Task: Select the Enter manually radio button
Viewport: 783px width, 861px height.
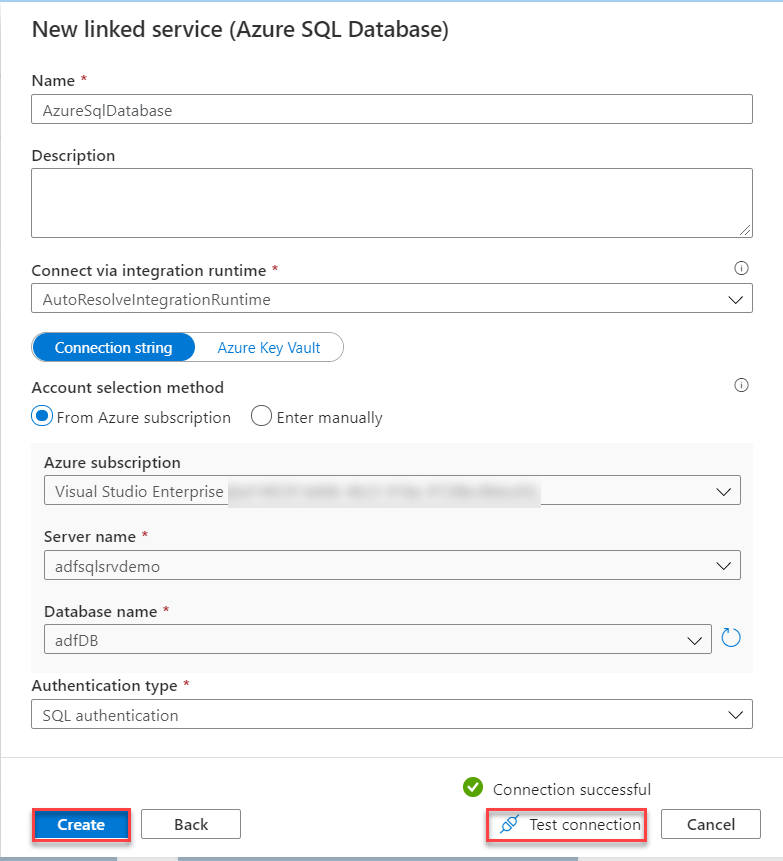Action: (261, 416)
